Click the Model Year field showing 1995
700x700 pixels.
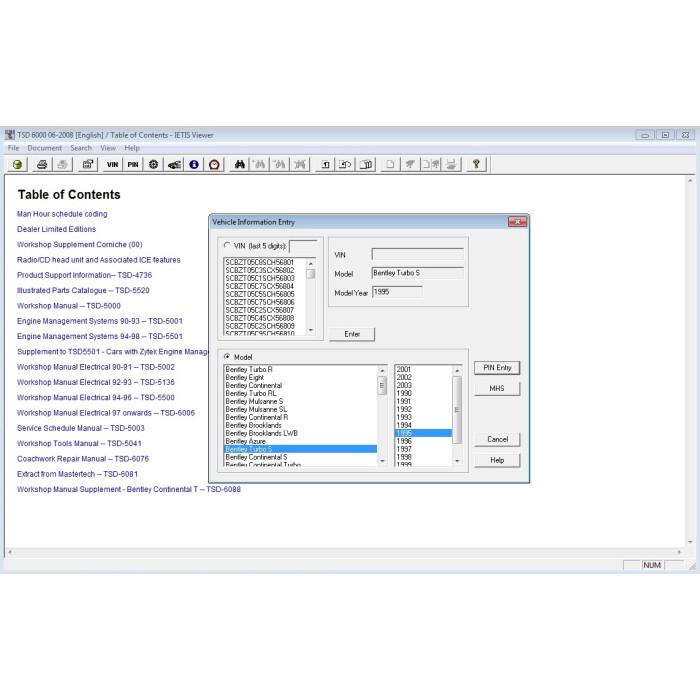[397, 292]
